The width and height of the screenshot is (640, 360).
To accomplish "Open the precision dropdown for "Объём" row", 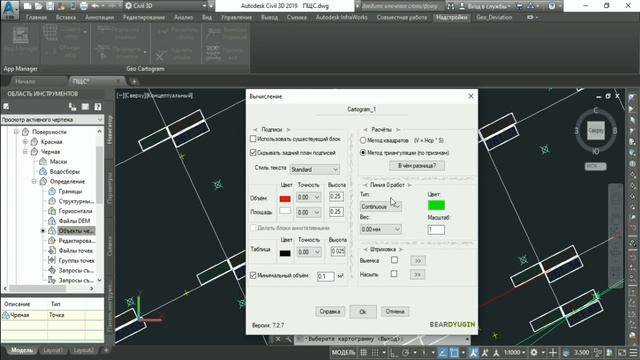I will 309,198.
